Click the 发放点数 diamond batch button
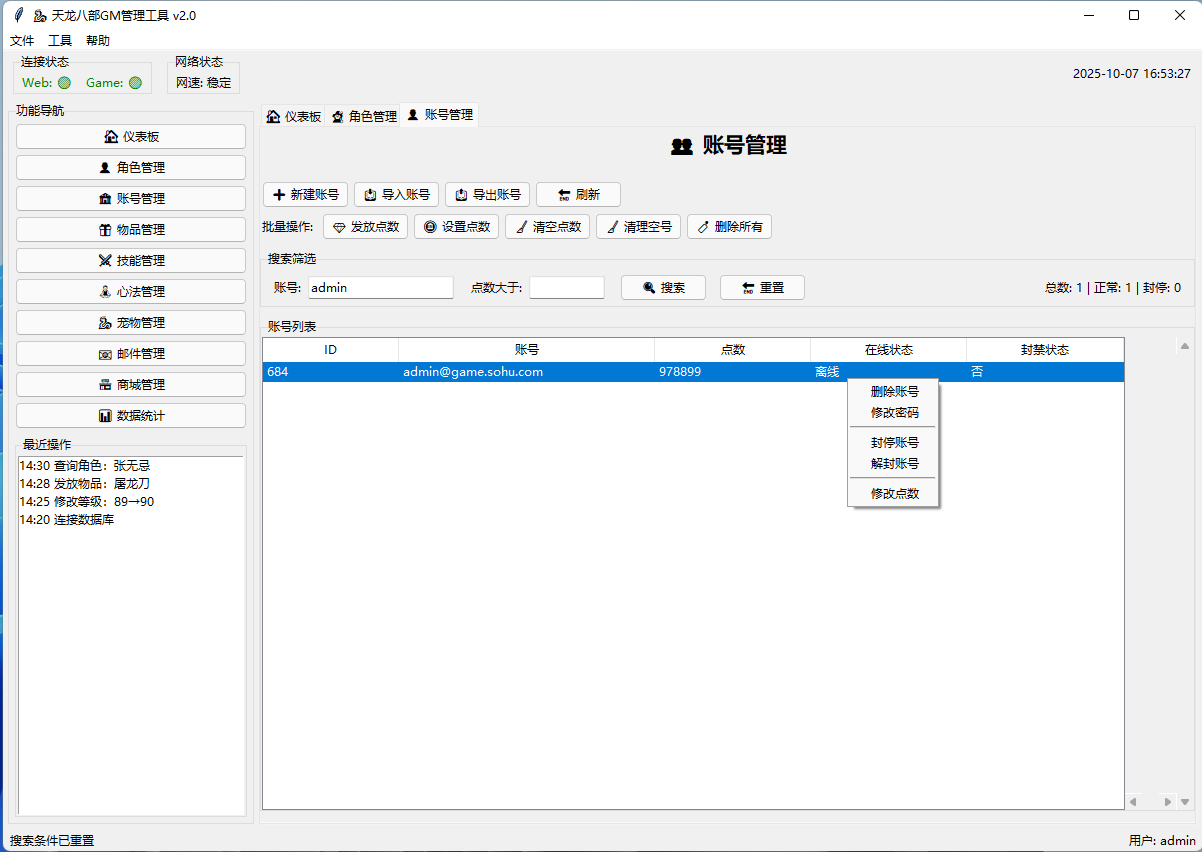Screen dimensions: 1202x852 tap(365, 227)
